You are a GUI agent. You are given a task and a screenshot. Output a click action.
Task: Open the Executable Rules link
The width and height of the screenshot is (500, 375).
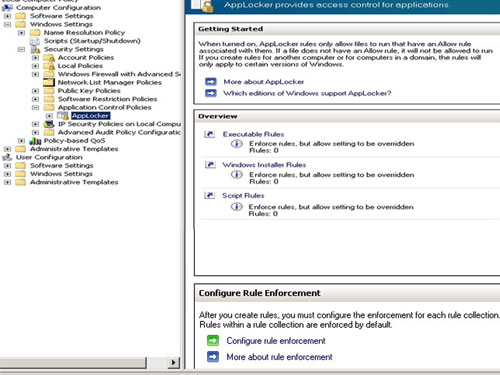253,134
